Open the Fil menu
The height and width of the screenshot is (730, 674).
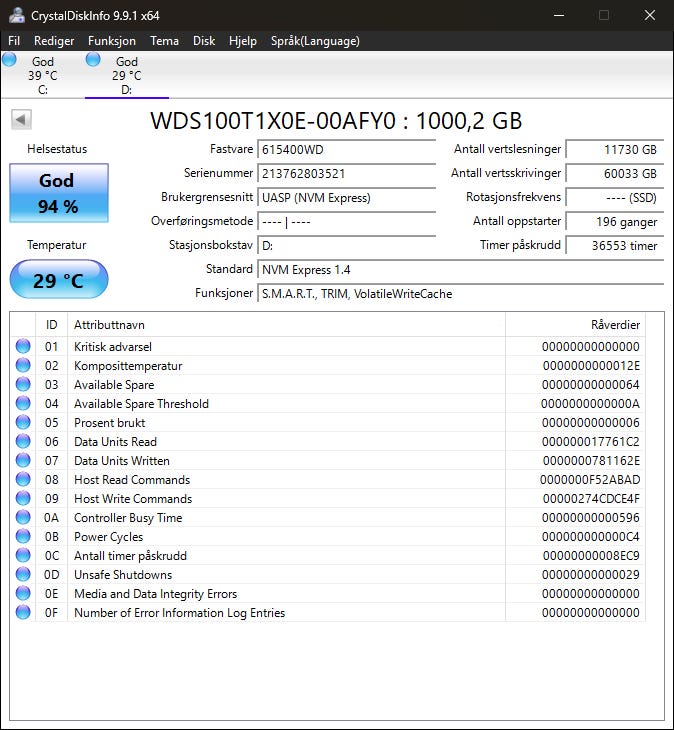coord(14,41)
